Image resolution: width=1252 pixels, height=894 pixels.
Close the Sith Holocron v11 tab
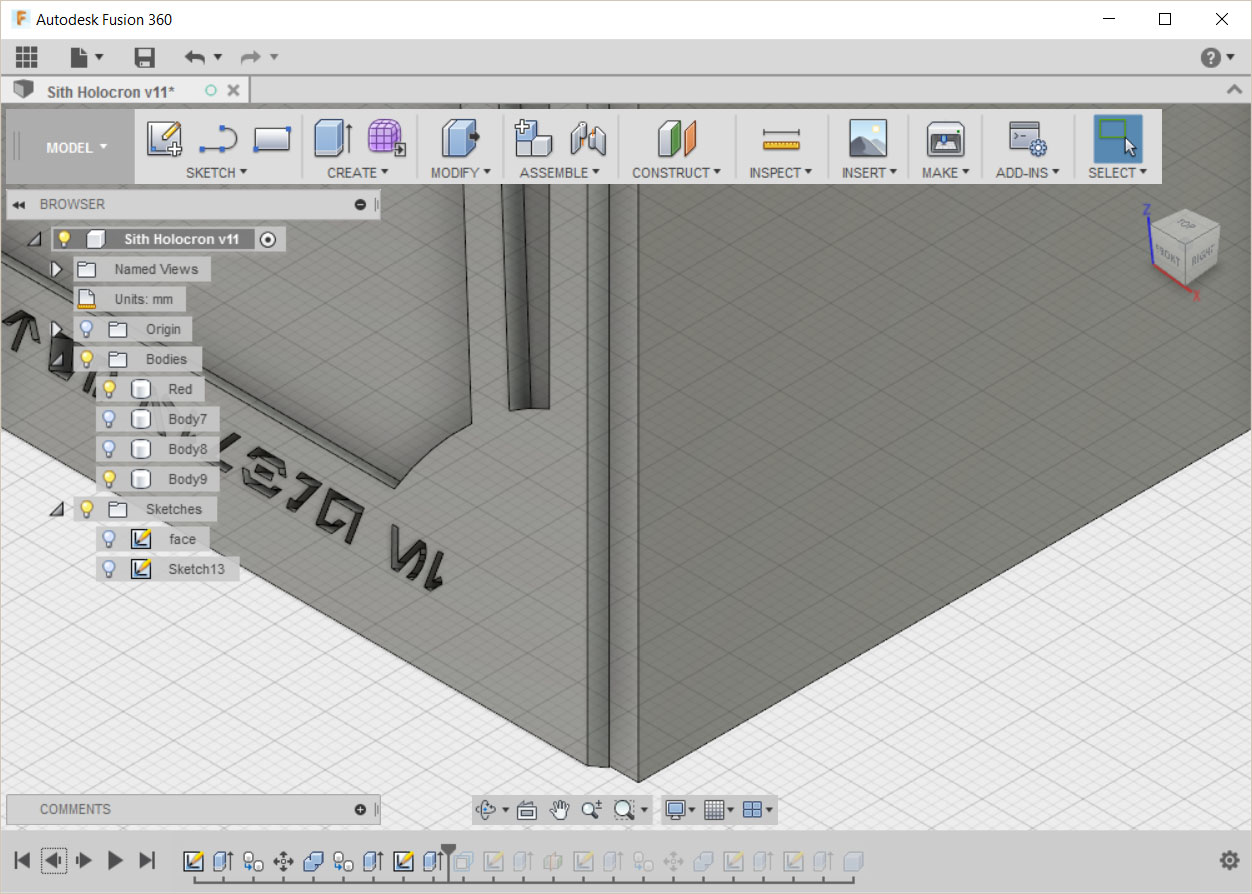(x=233, y=90)
